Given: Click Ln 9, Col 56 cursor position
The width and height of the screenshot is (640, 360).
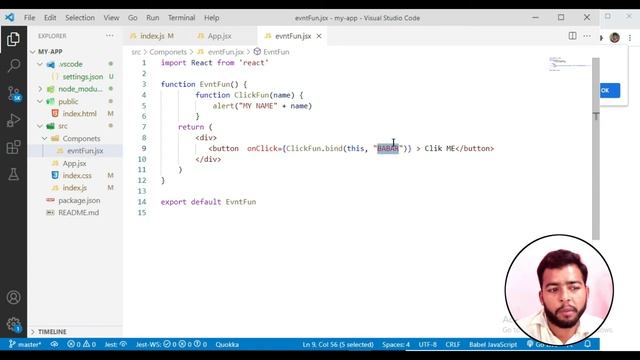Looking at the screenshot, I should [x=338, y=344].
